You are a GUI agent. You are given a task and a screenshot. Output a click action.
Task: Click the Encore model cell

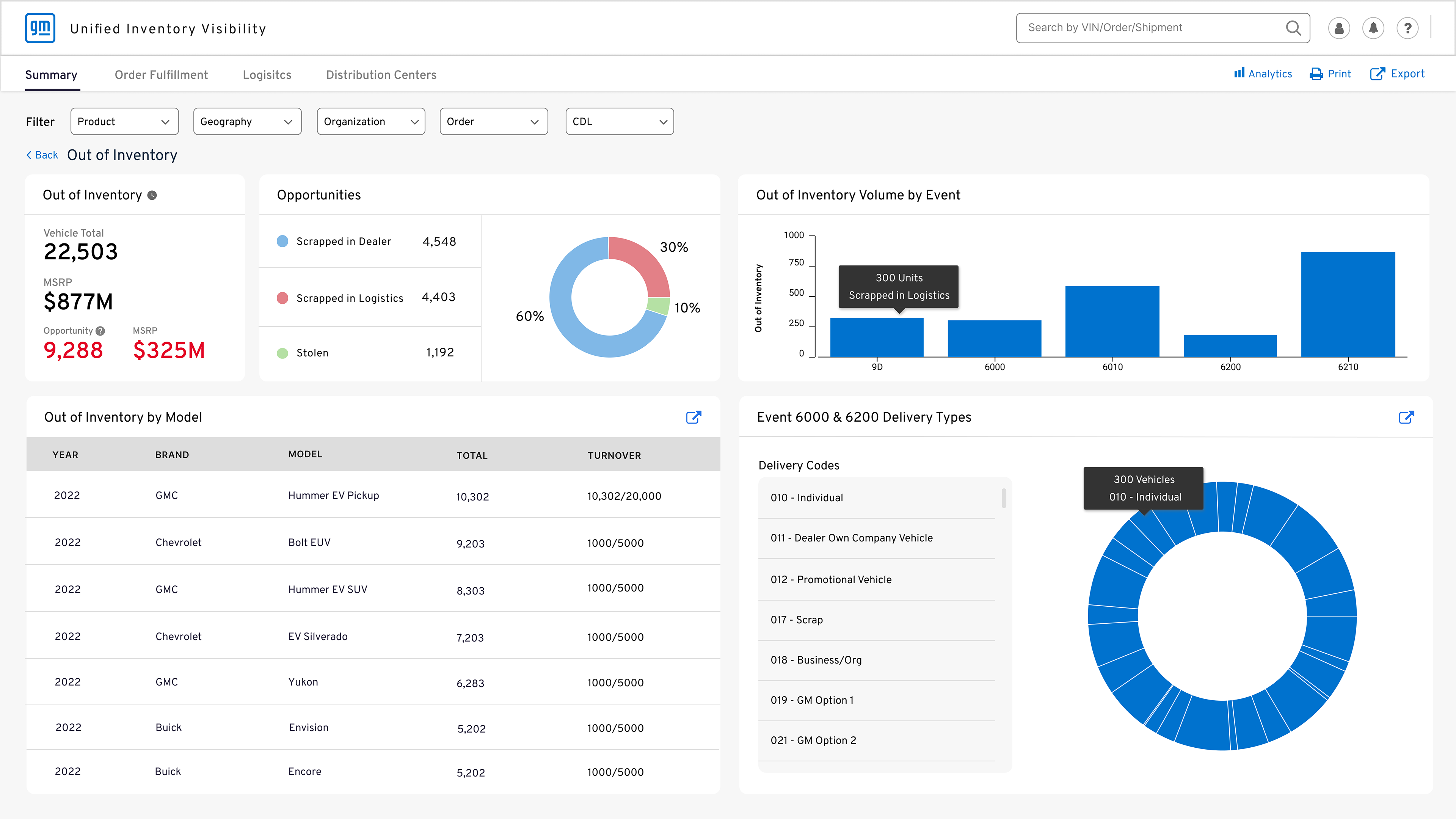click(x=304, y=772)
